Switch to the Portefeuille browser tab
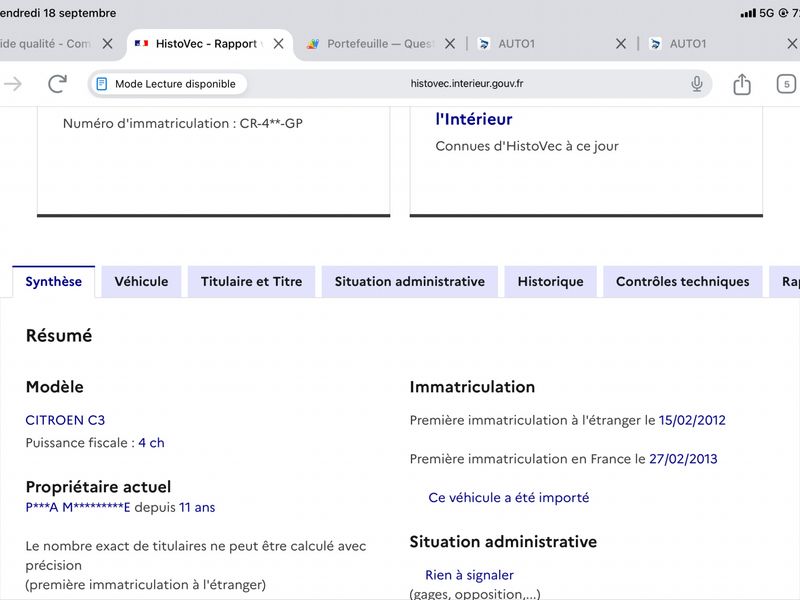 pyautogui.click(x=370, y=44)
